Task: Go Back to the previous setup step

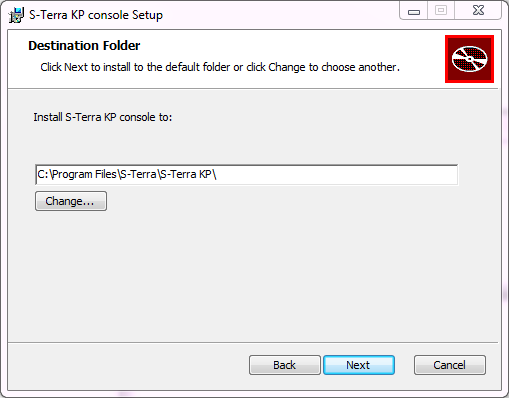Action: click(x=285, y=365)
